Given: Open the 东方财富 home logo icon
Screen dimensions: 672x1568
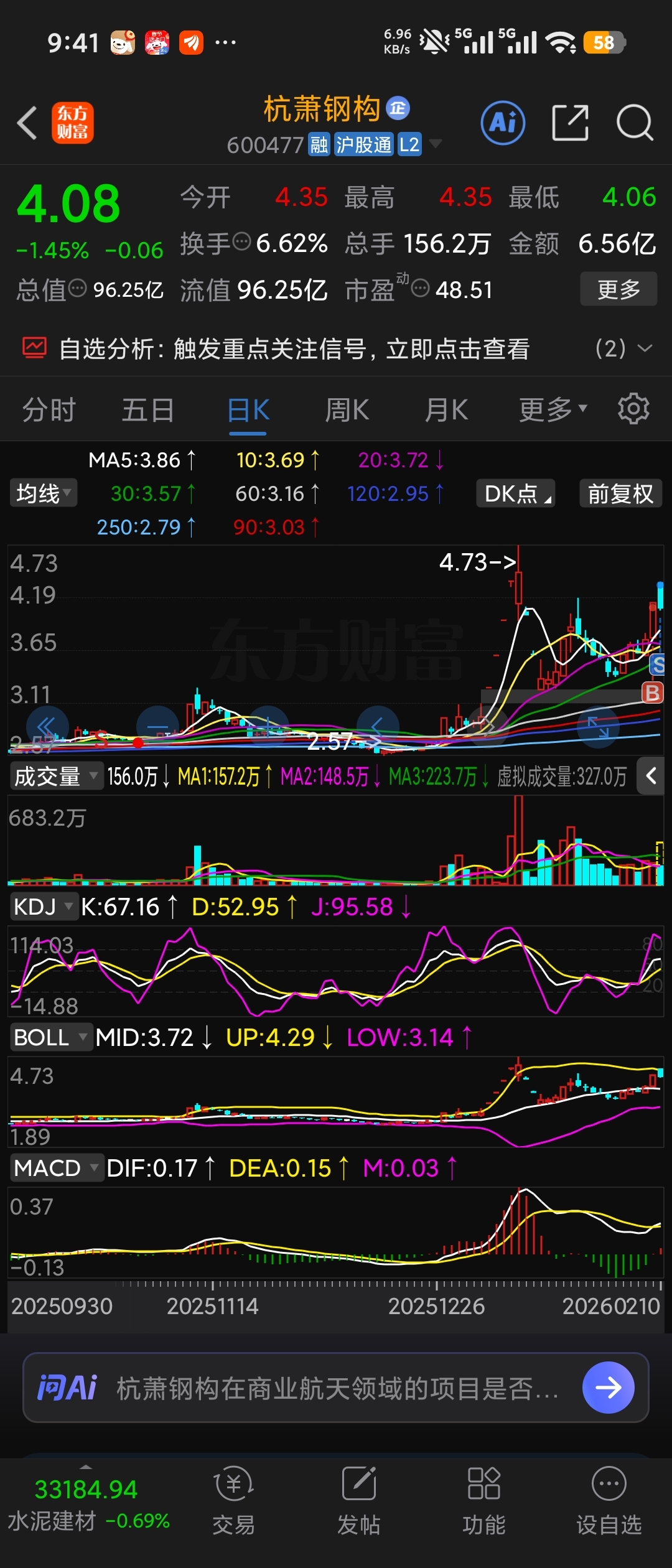Looking at the screenshot, I should (72, 123).
